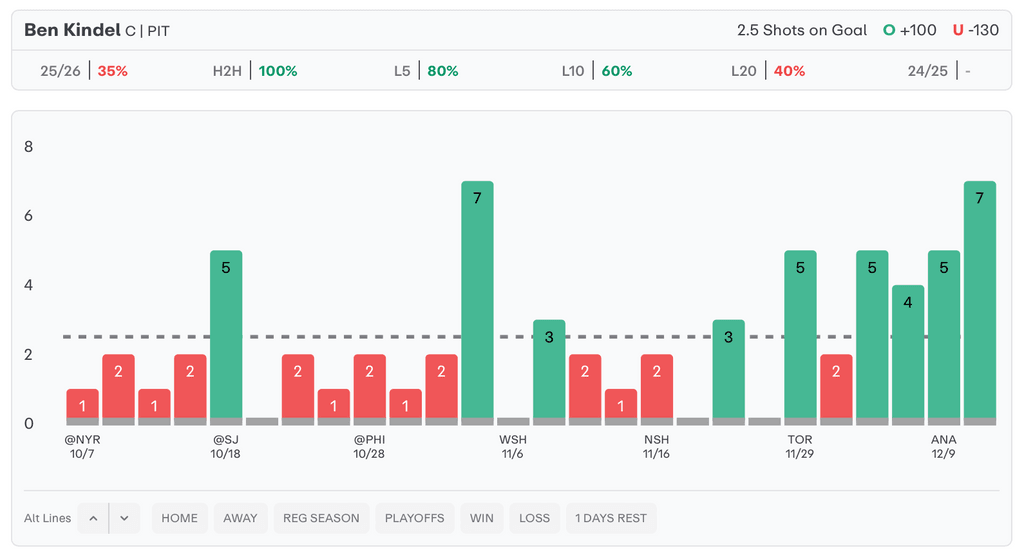
Task: Open the 24/25 season split
Action: coord(939,71)
